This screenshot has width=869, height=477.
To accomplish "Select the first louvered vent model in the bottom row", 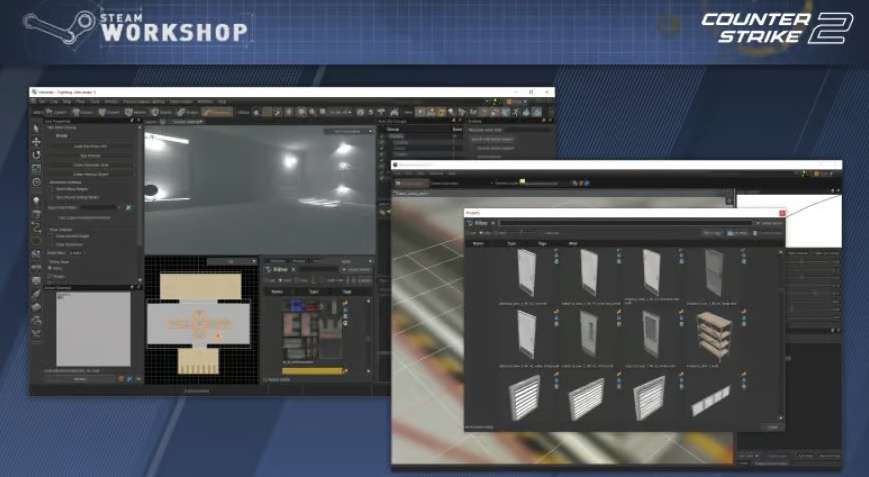I will 523,397.
